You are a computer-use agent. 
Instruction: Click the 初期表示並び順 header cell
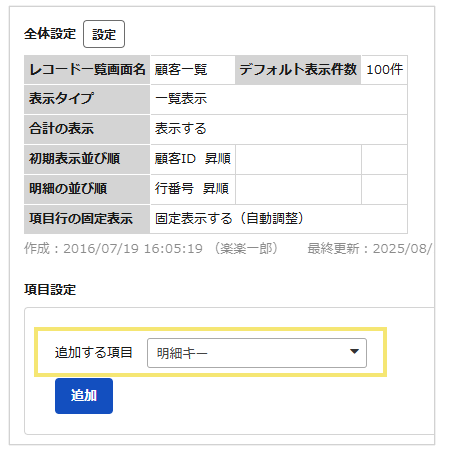coord(87,159)
